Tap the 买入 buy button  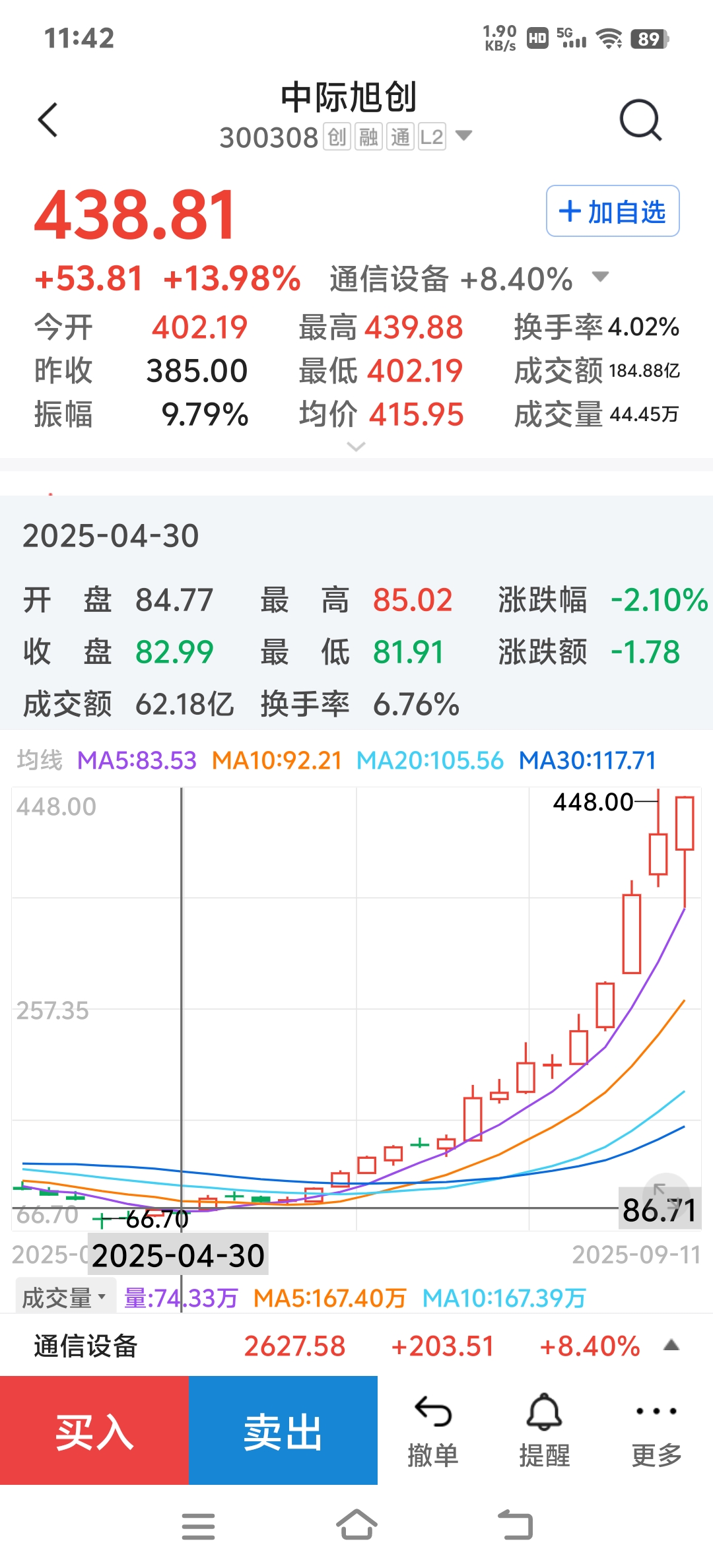94,1431
